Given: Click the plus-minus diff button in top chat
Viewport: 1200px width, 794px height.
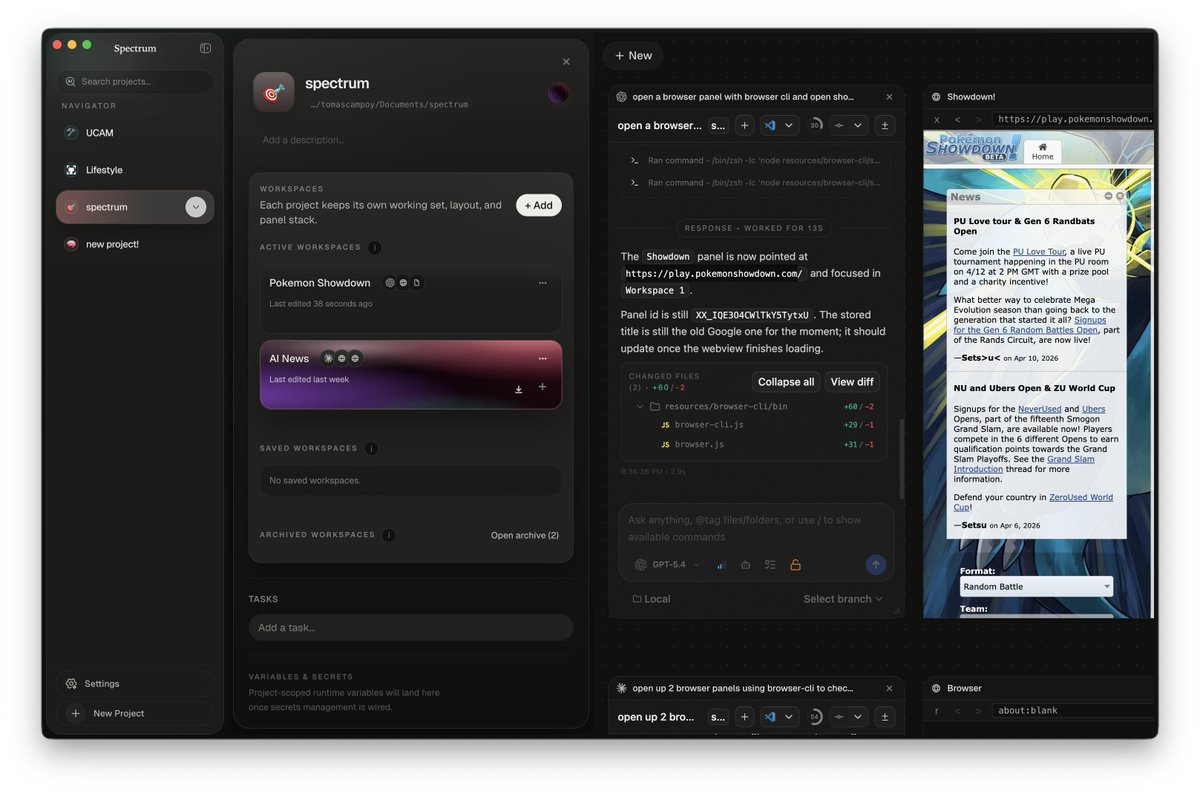Looking at the screenshot, I should pos(884,126).
